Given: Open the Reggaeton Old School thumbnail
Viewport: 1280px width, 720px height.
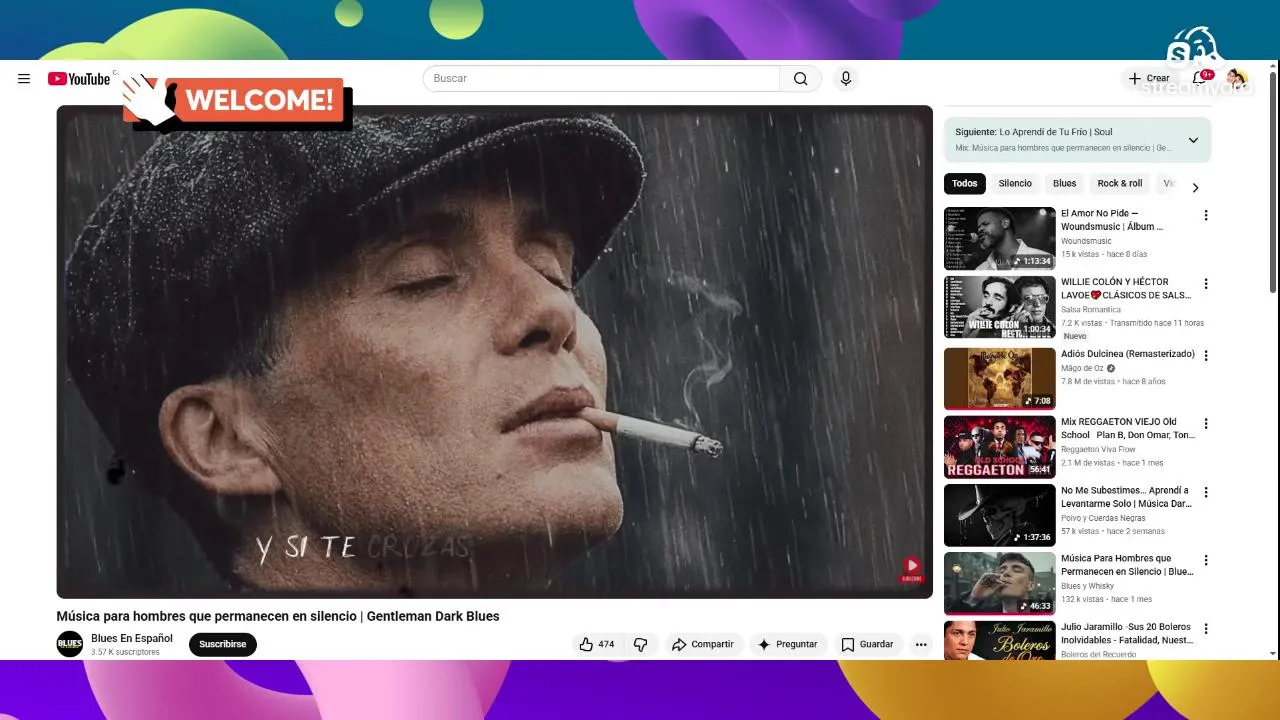Looking at the screenshot, I should tap(1000, 447).
